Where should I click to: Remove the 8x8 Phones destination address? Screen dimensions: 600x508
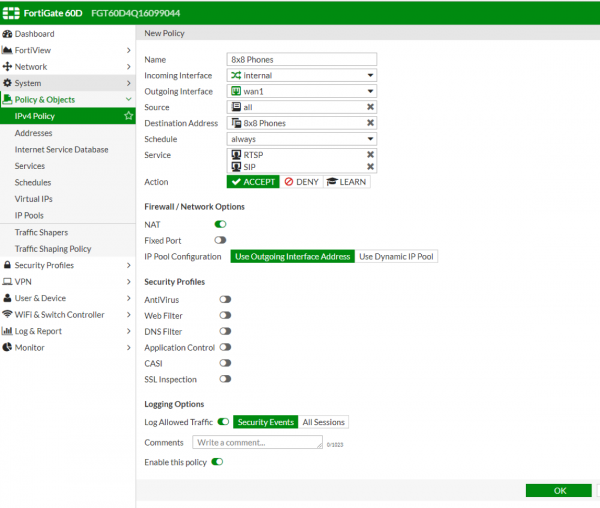[x=370, y=123]
